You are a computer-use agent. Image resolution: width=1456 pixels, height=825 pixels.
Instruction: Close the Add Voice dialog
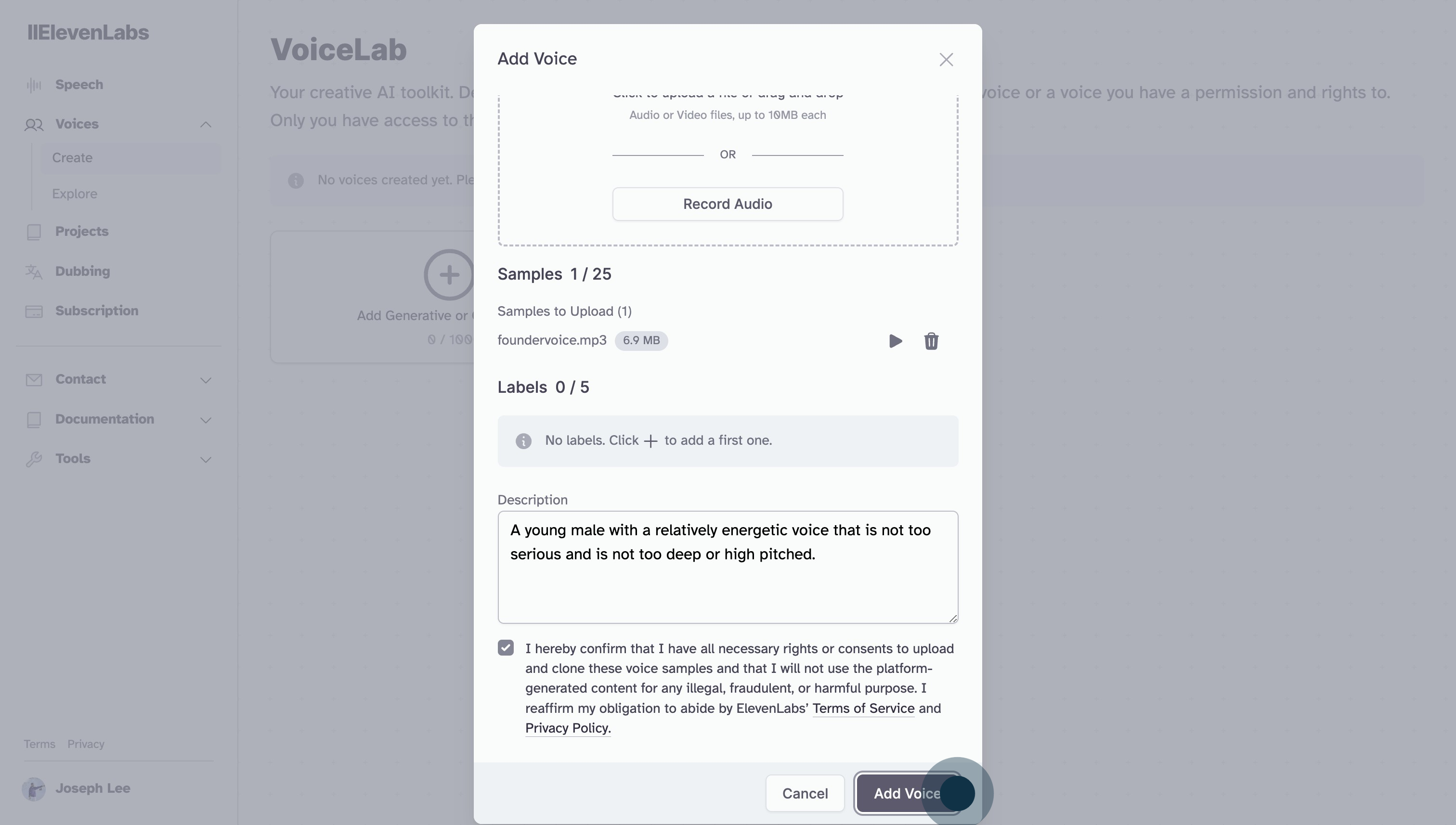coord(946,60)
